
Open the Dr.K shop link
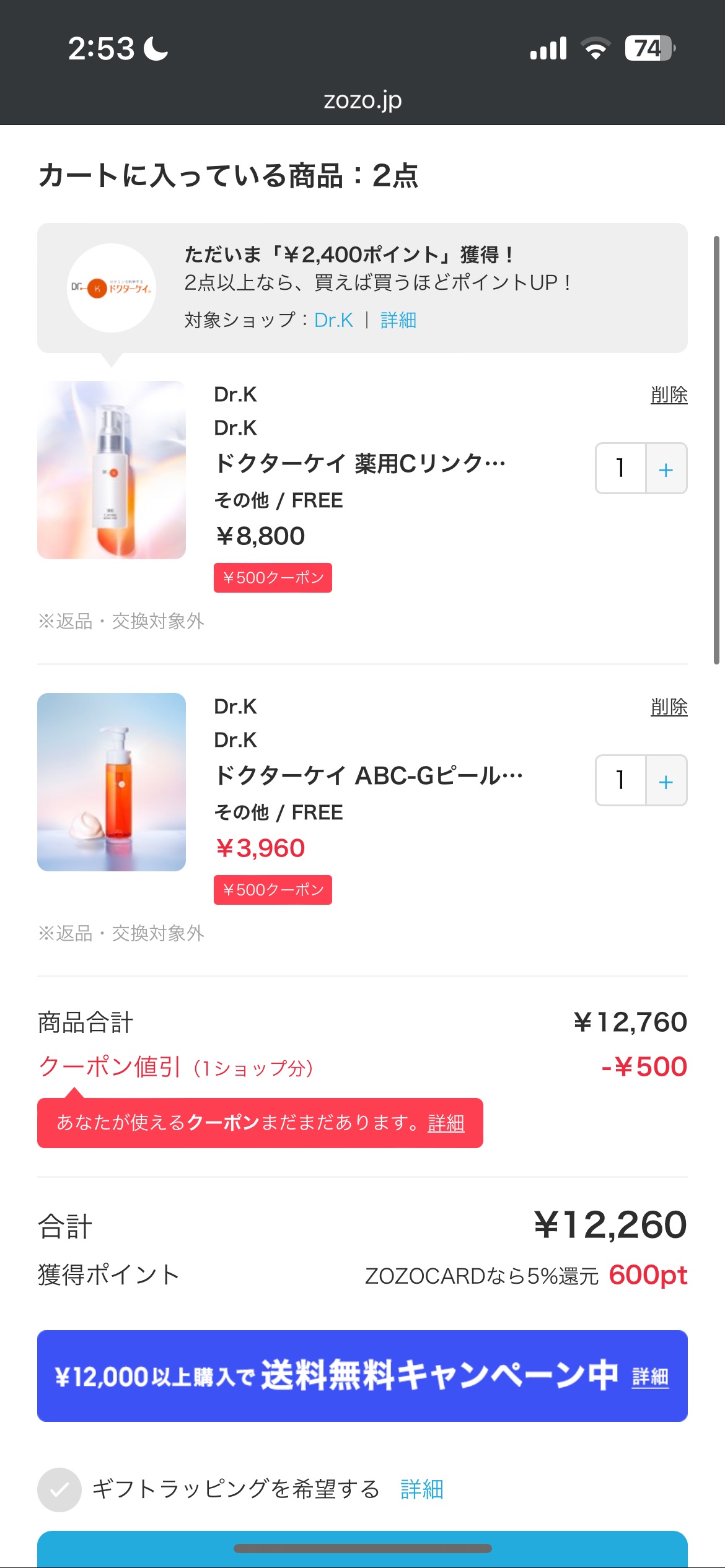point(333,320)
